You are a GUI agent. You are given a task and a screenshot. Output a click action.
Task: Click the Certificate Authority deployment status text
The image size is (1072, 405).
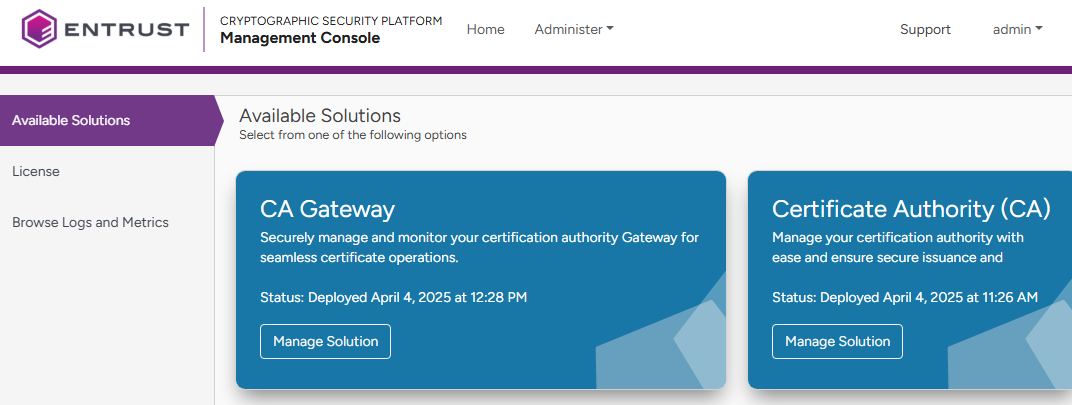[x=905, y=297]
